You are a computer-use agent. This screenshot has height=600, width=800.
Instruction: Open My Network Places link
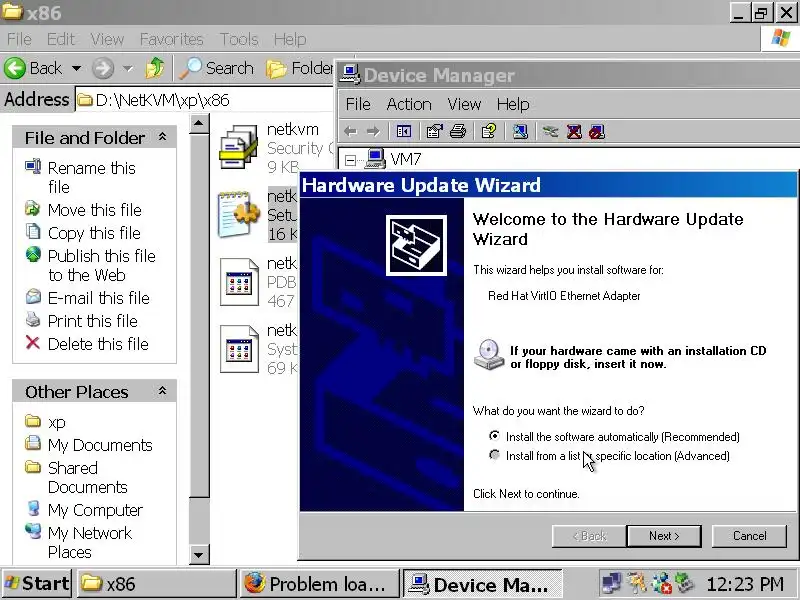tap(90, 542)
